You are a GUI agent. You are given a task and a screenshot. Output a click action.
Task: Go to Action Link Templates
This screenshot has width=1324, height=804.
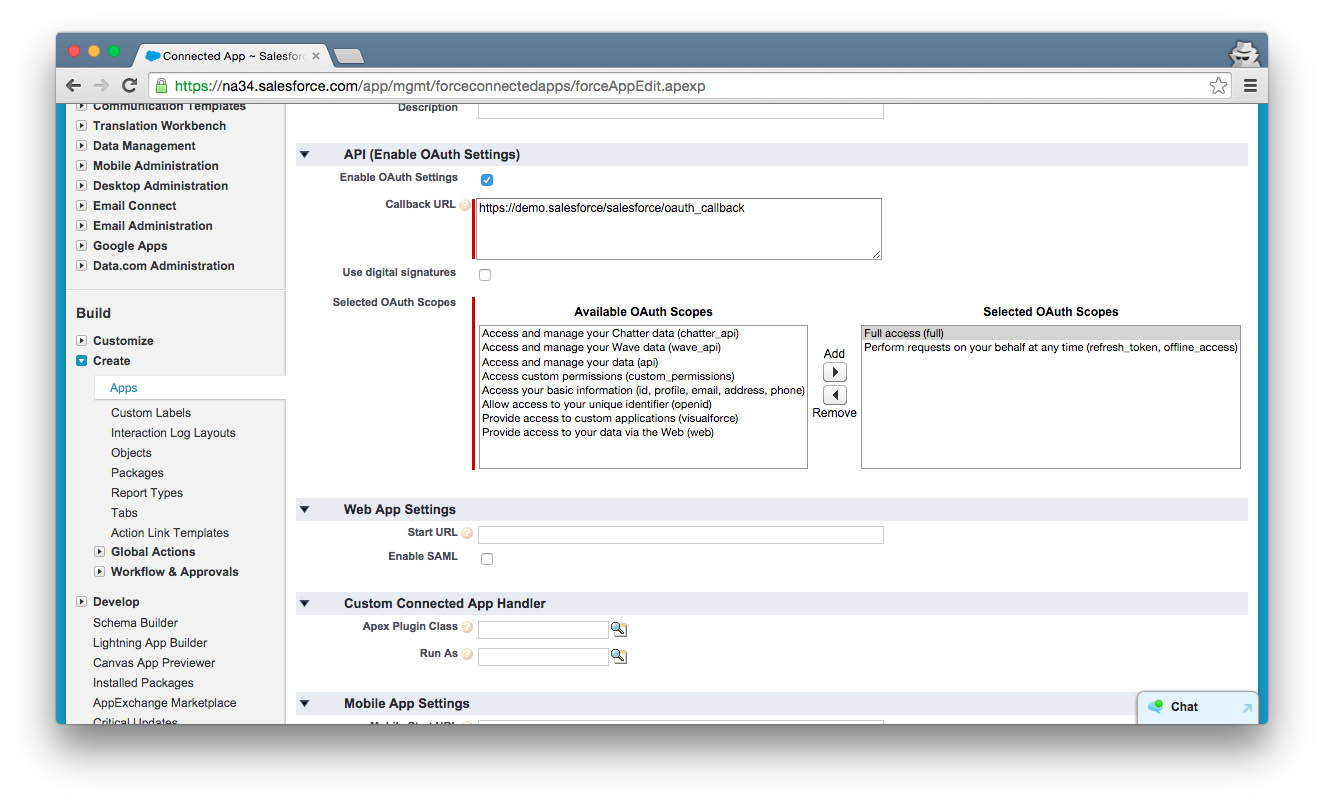coord(170,533)
